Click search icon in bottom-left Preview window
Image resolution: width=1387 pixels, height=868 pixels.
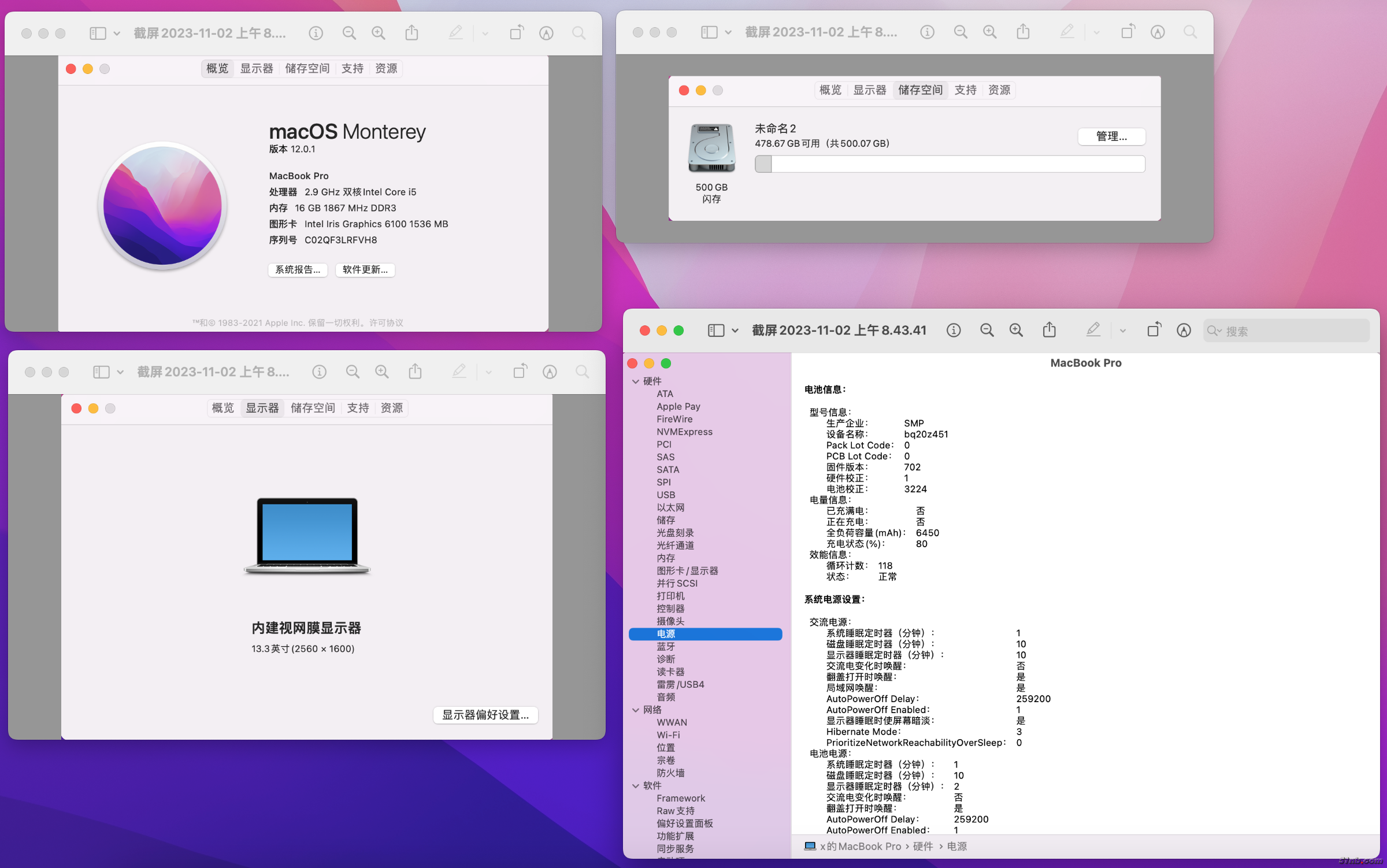click(582, 372)
